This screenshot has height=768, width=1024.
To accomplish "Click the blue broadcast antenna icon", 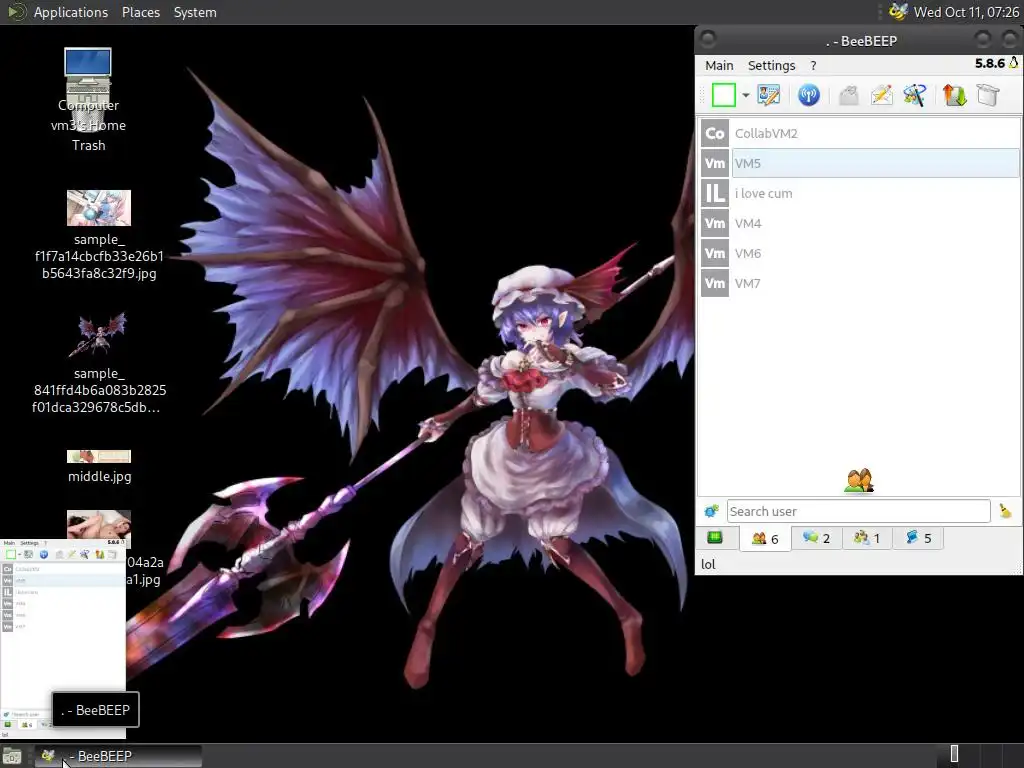I will [x=808, y=95].
